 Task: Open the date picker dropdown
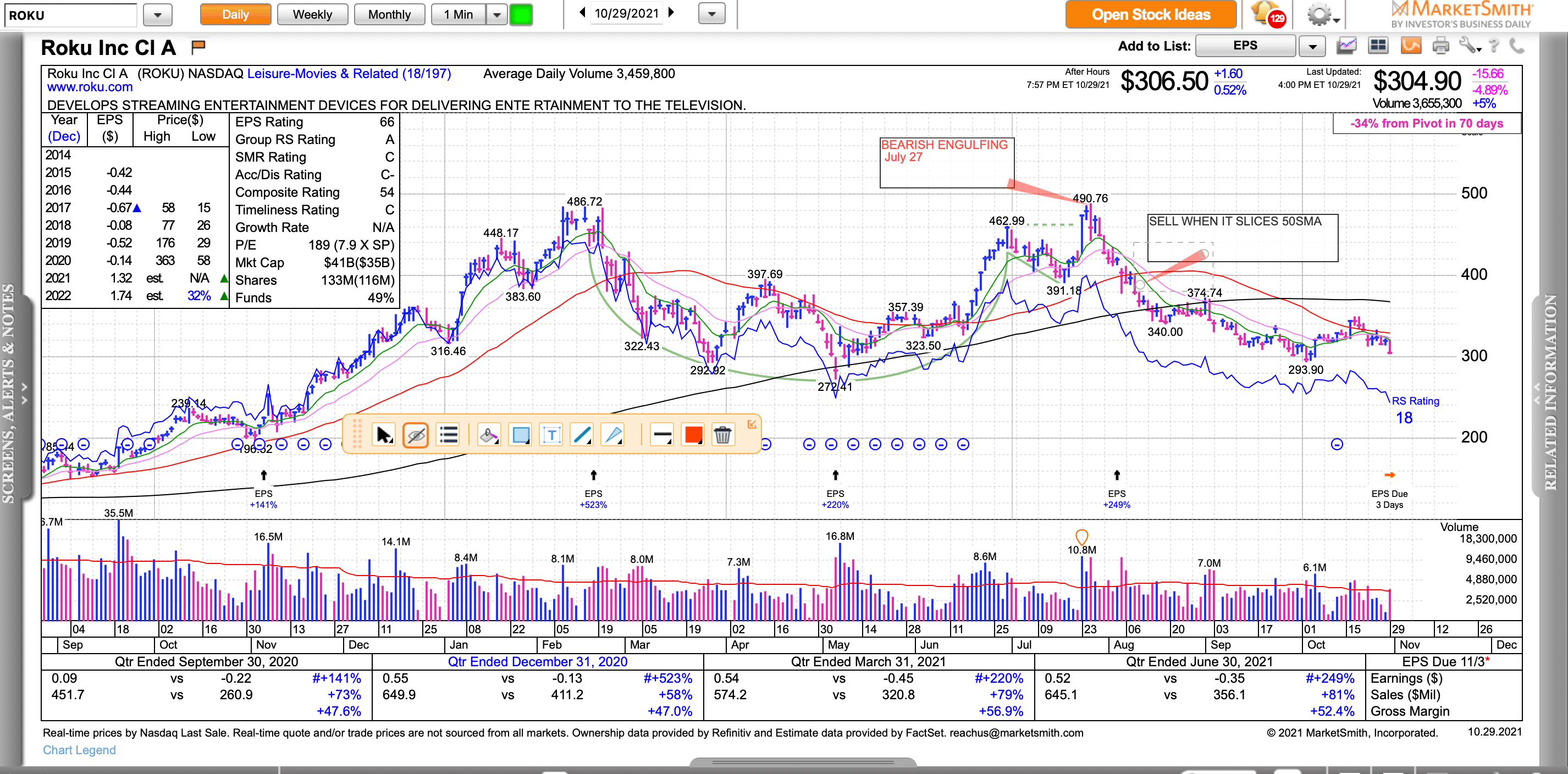[711, 13]
